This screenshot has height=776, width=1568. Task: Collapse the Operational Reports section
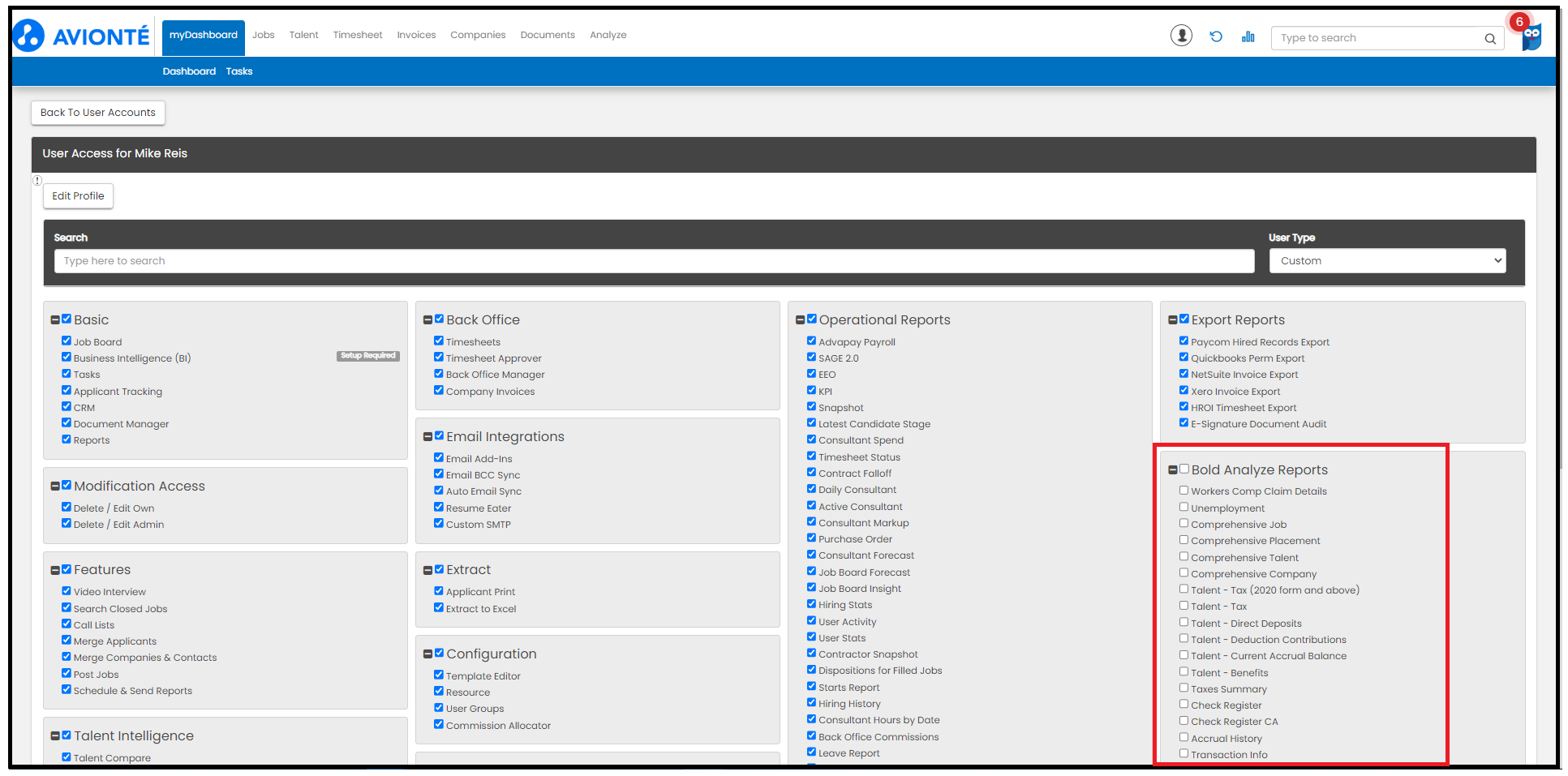tap(800, 320)
